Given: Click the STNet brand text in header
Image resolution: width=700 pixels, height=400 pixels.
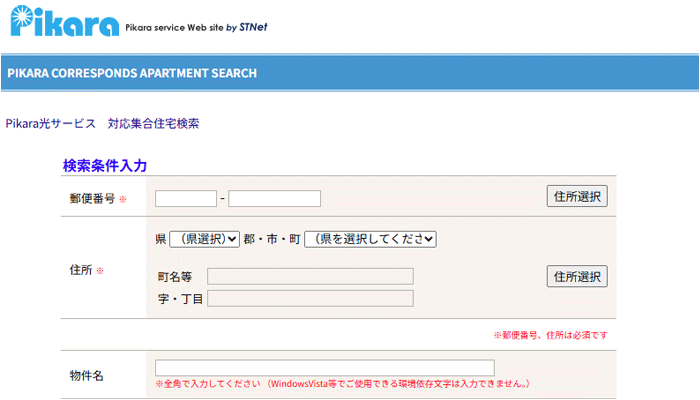Looking at the screenshot, I should click(253, 27).
